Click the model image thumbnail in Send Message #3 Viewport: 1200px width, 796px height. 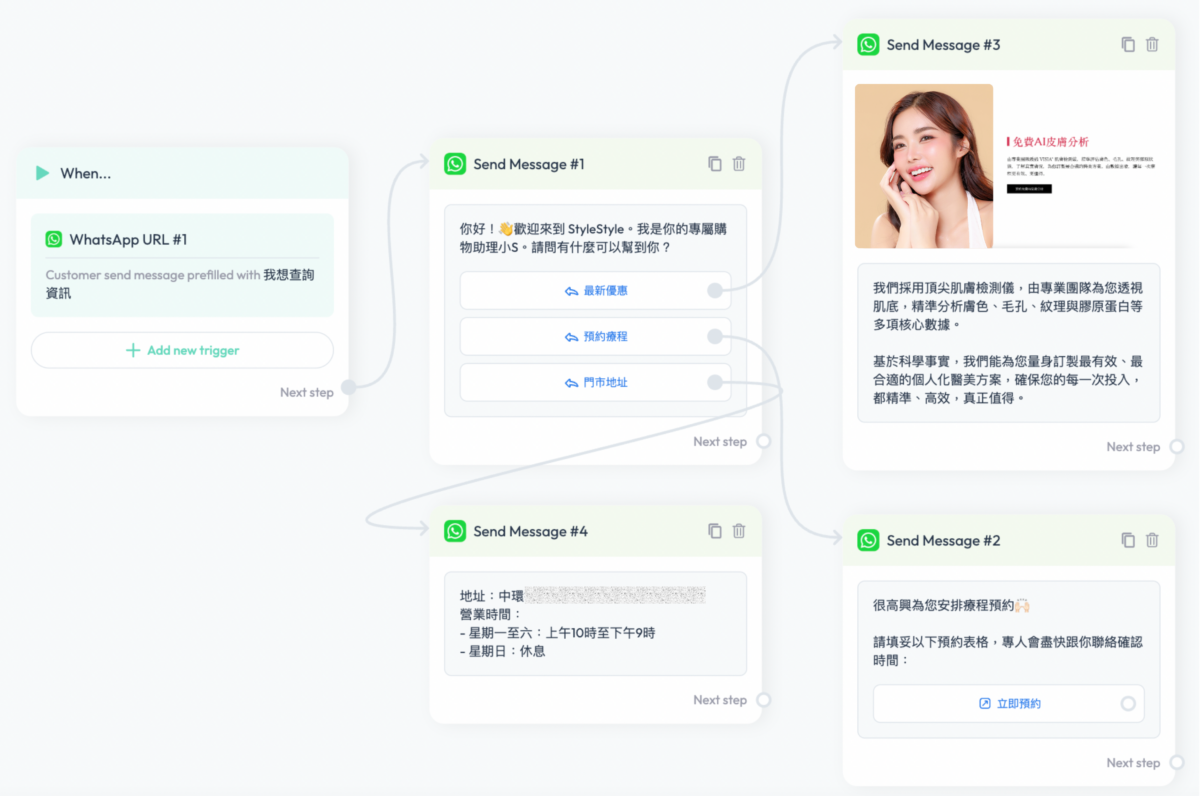[x=923, y=166]
